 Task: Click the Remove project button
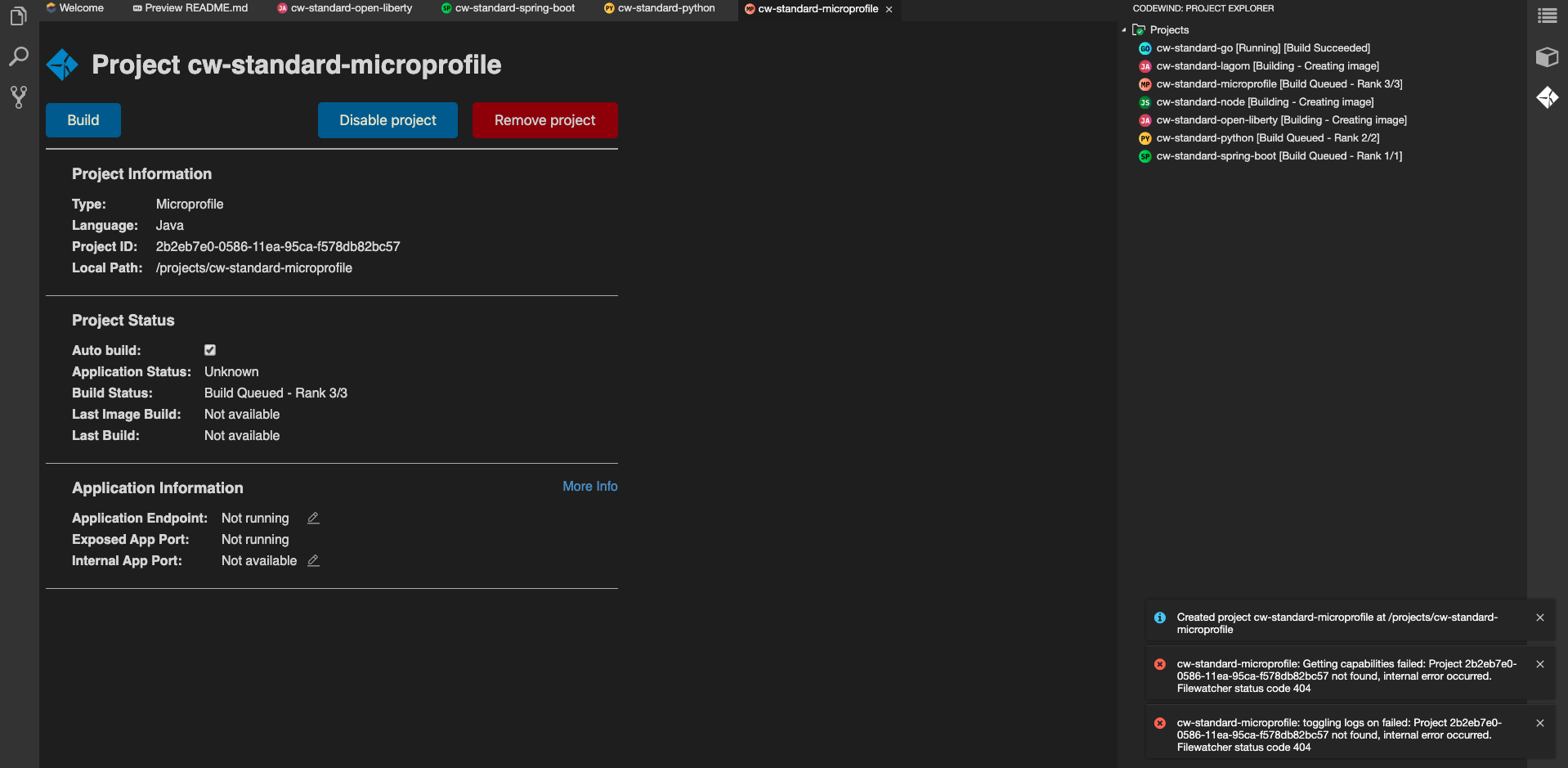pyautogui.click(x=544, y=119)
